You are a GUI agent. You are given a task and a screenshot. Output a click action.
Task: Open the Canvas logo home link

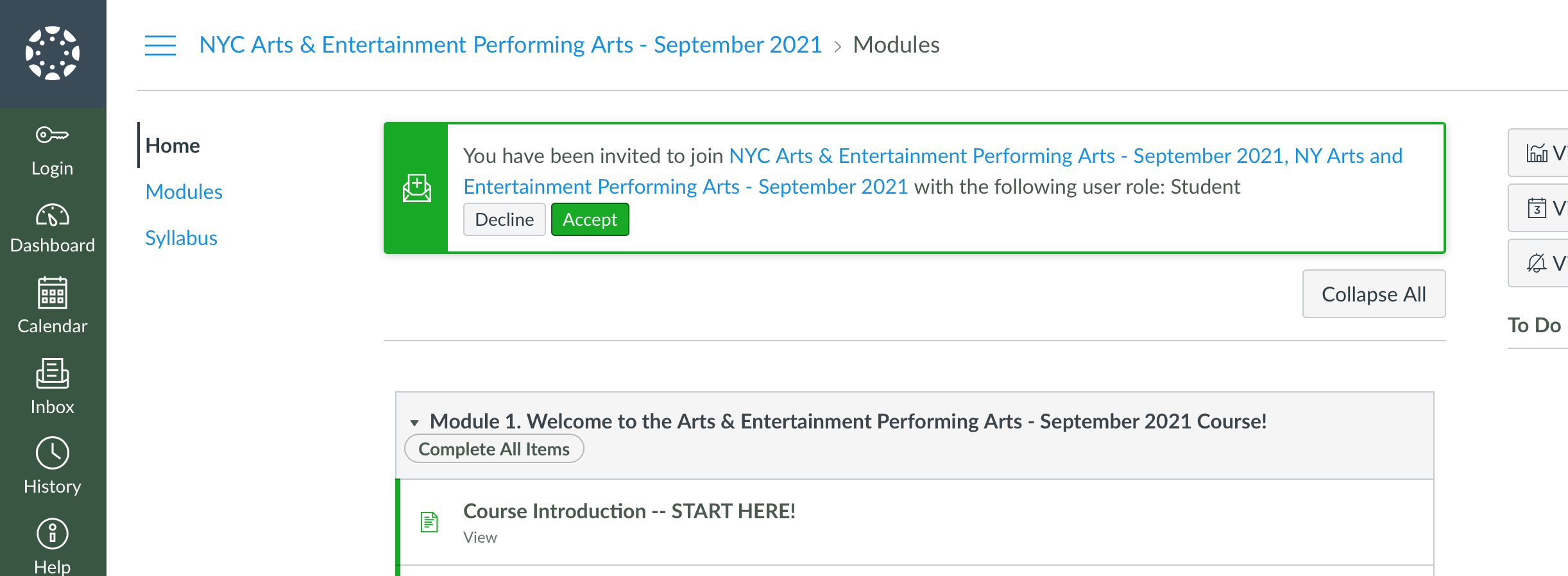[53, 53]
